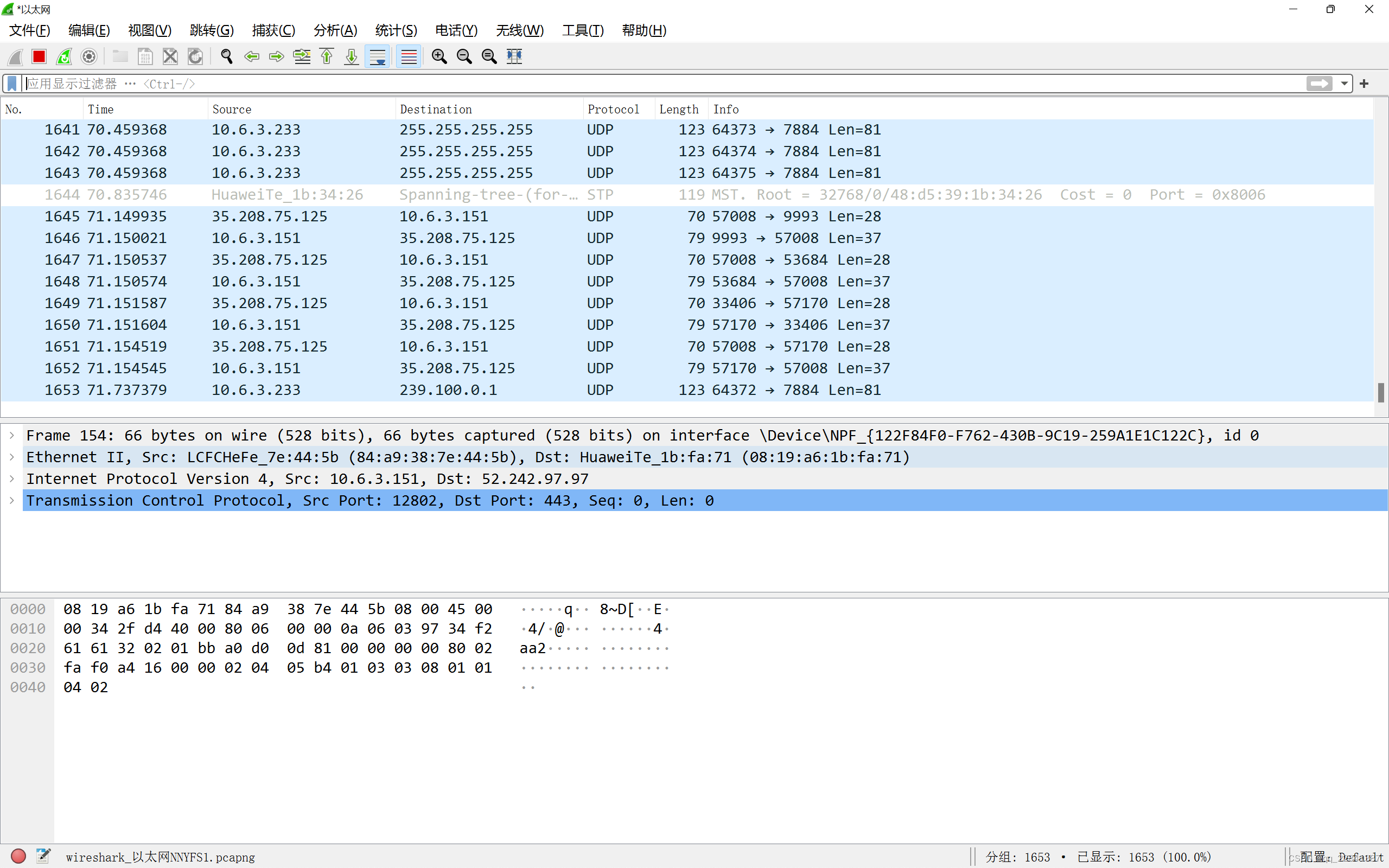The height and width of the screenshot is (868, 1389).
Task: Click the find packet magnifier icon
Action: tap(227, 56)
